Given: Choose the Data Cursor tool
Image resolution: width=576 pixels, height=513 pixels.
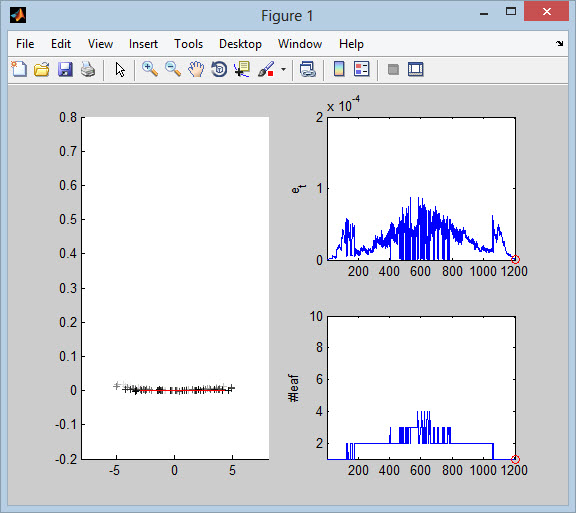Looking at the screenshot, I should coord(242,69).
